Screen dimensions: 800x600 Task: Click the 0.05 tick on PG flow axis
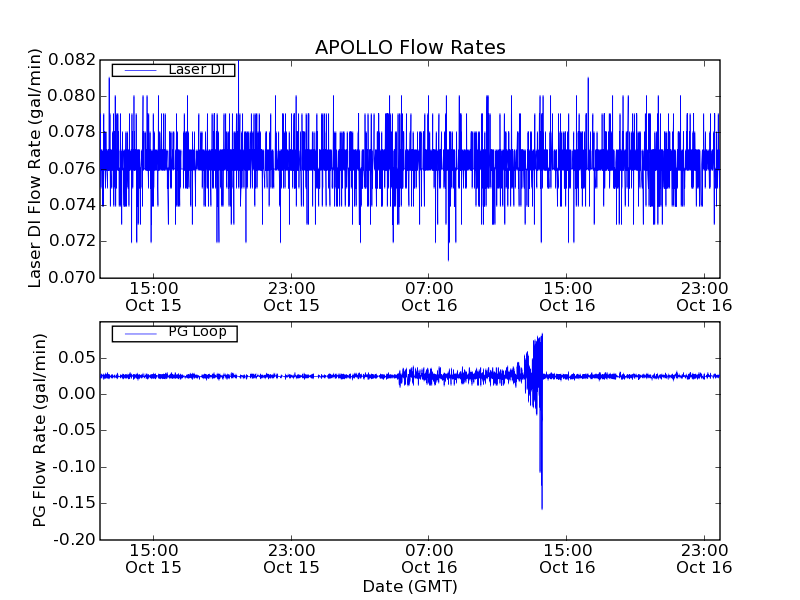(77, 358)
